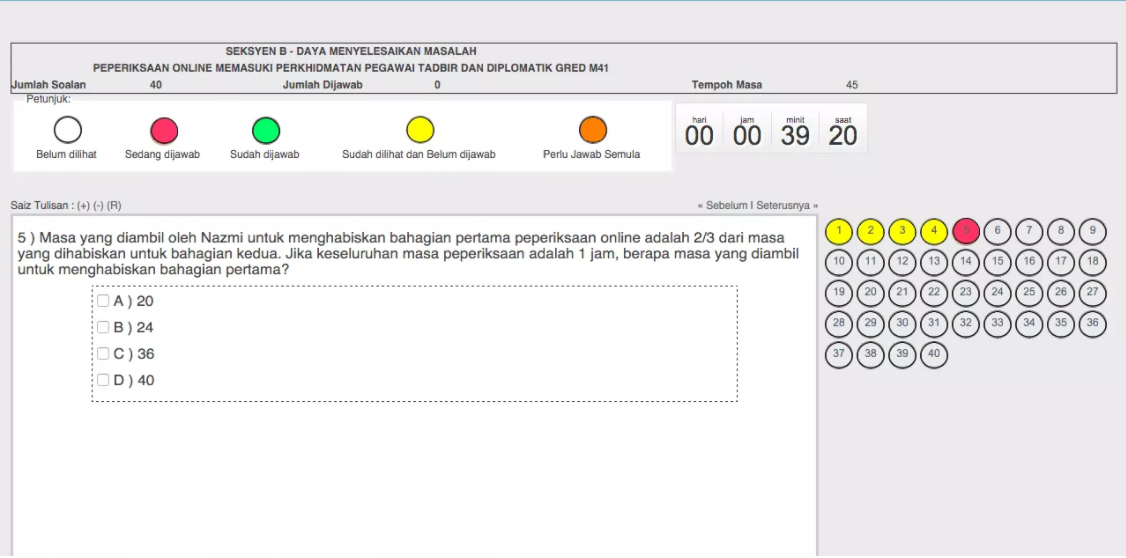1126x558 pixels.
Task: Click the green Sudah dijawab legend circle
Action: tap(266, 131)
